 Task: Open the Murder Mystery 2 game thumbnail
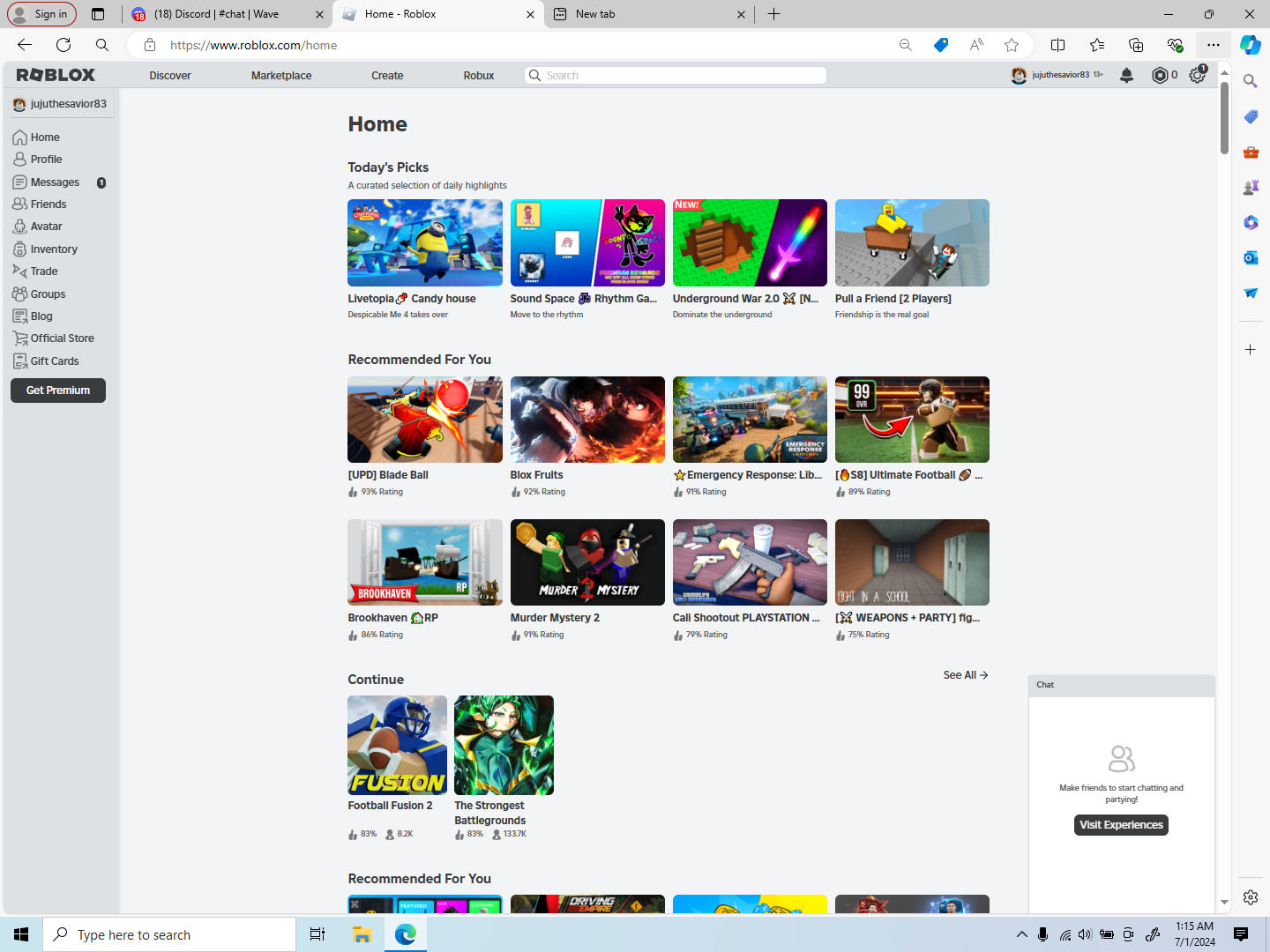[587, 562]
